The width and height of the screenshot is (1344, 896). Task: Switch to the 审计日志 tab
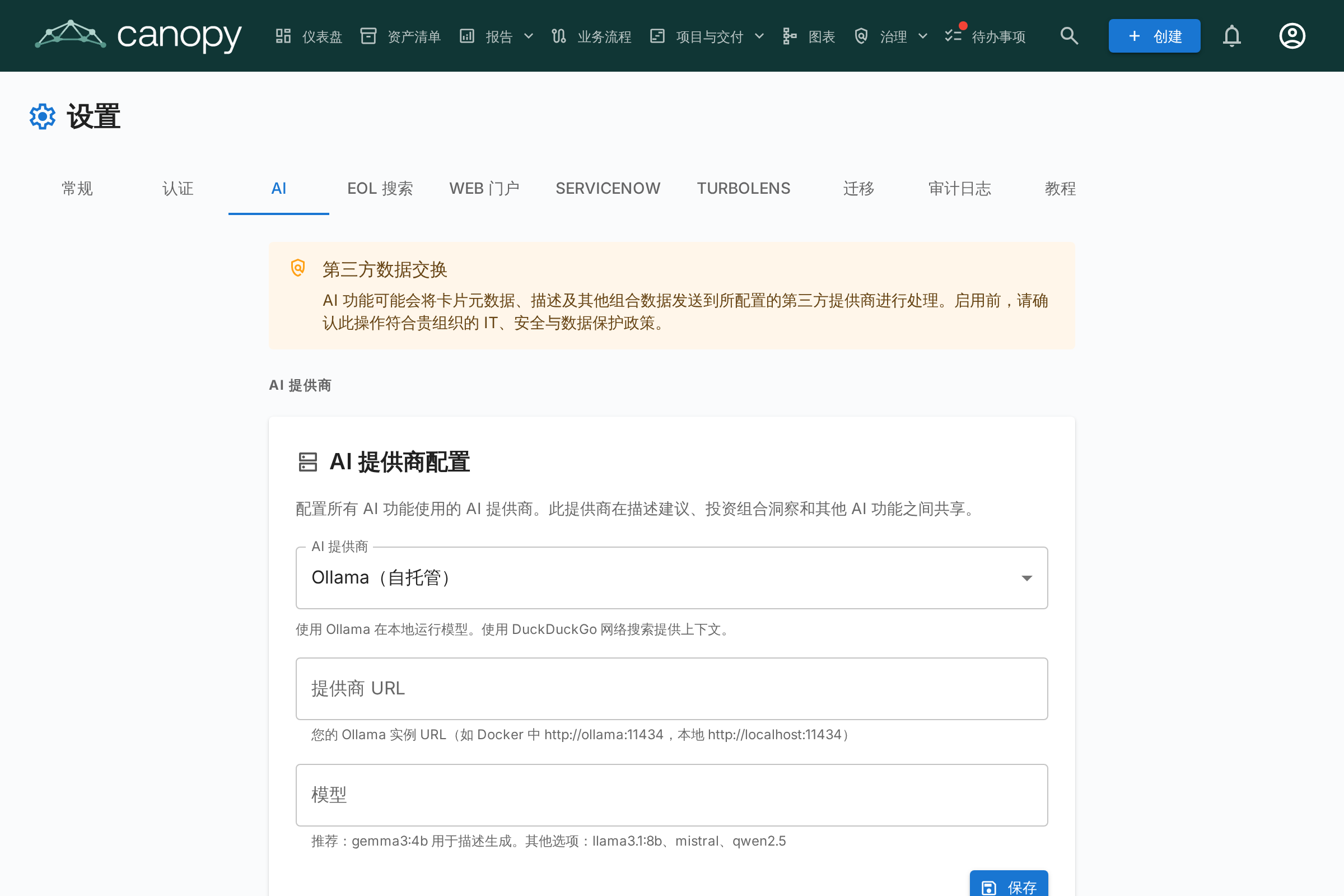959,189
